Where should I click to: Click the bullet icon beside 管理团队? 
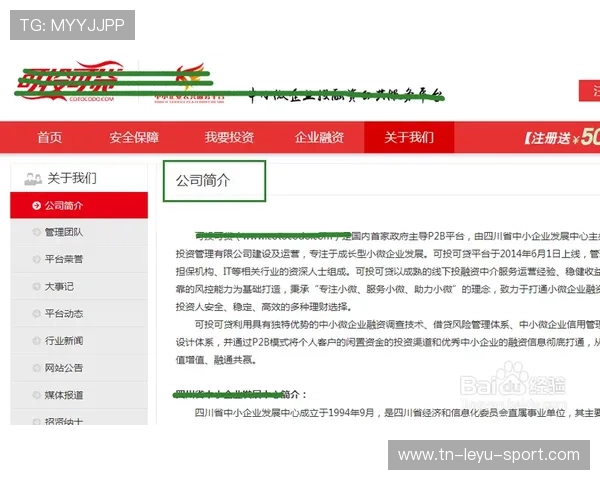click(x=36, y=232)
